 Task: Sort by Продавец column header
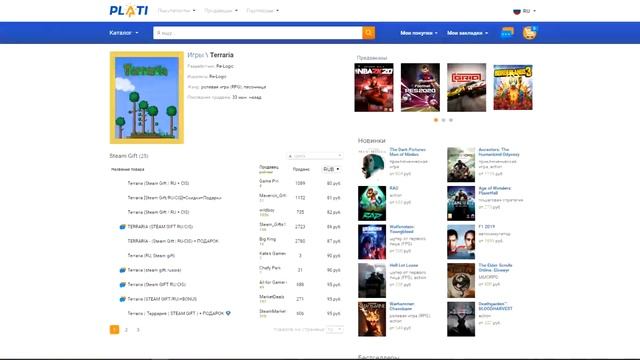[269, 167]
